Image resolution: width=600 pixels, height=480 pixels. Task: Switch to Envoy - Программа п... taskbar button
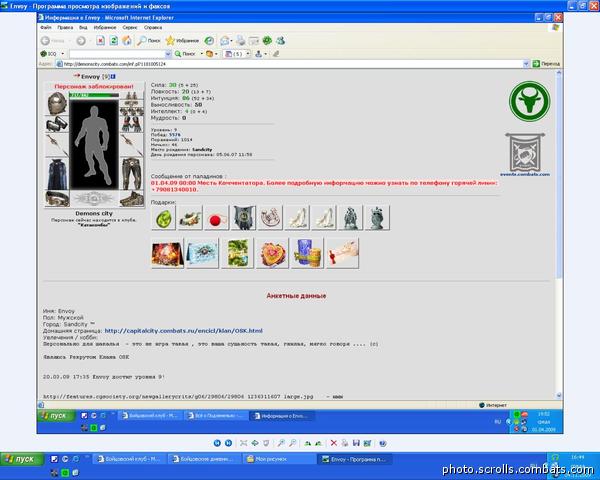coord(355,459)
